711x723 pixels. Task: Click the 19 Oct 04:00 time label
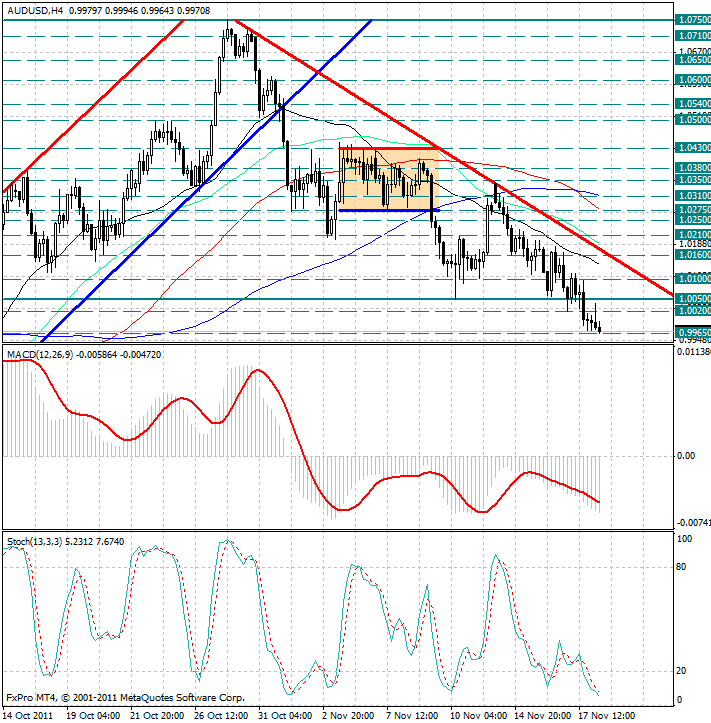coord(94,716)
